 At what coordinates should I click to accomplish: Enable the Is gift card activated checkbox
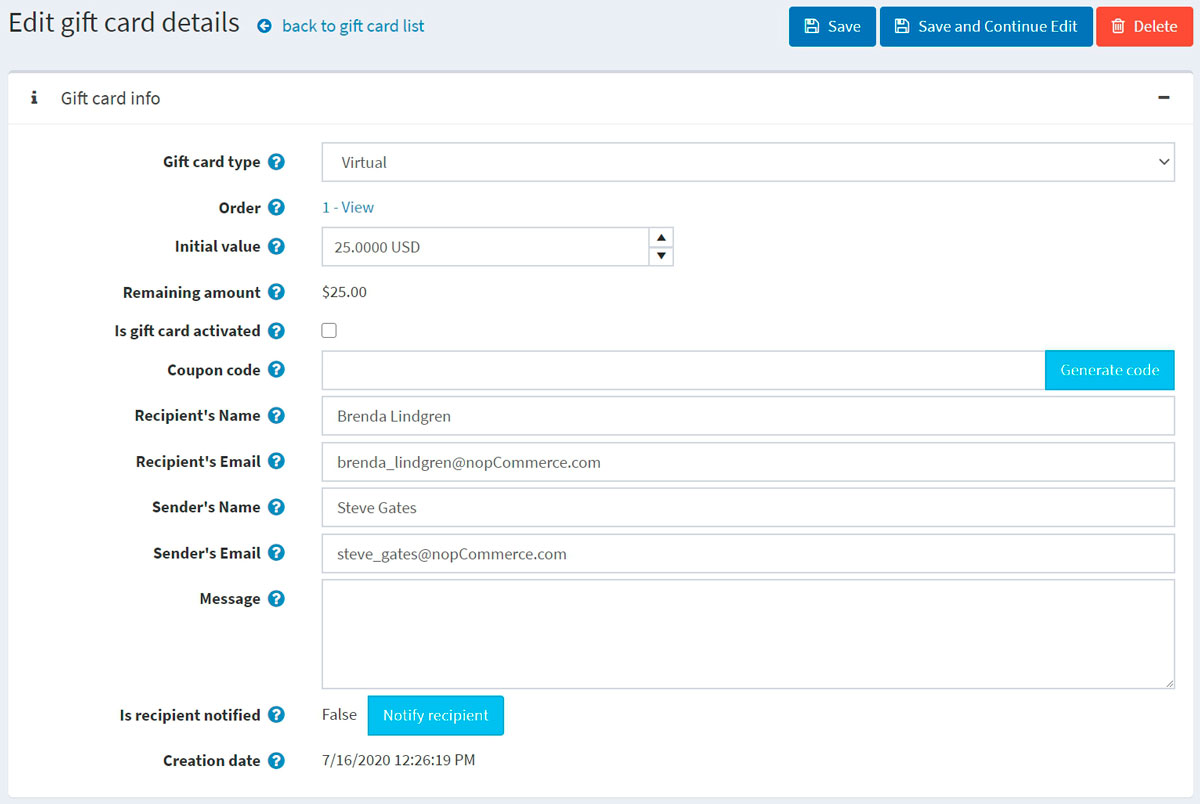[329, 331]
